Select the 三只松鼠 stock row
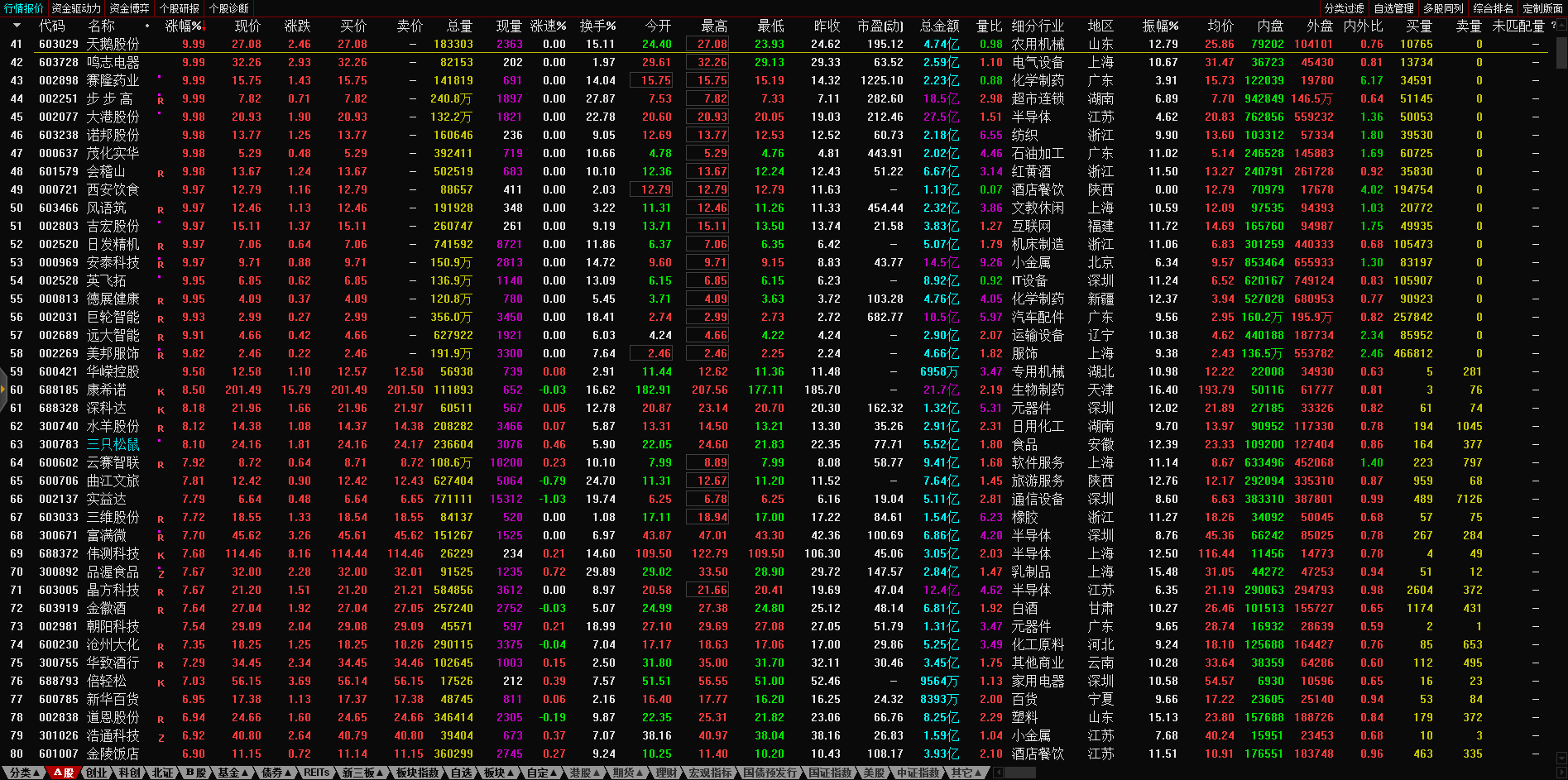 click(x=113, y=444)
